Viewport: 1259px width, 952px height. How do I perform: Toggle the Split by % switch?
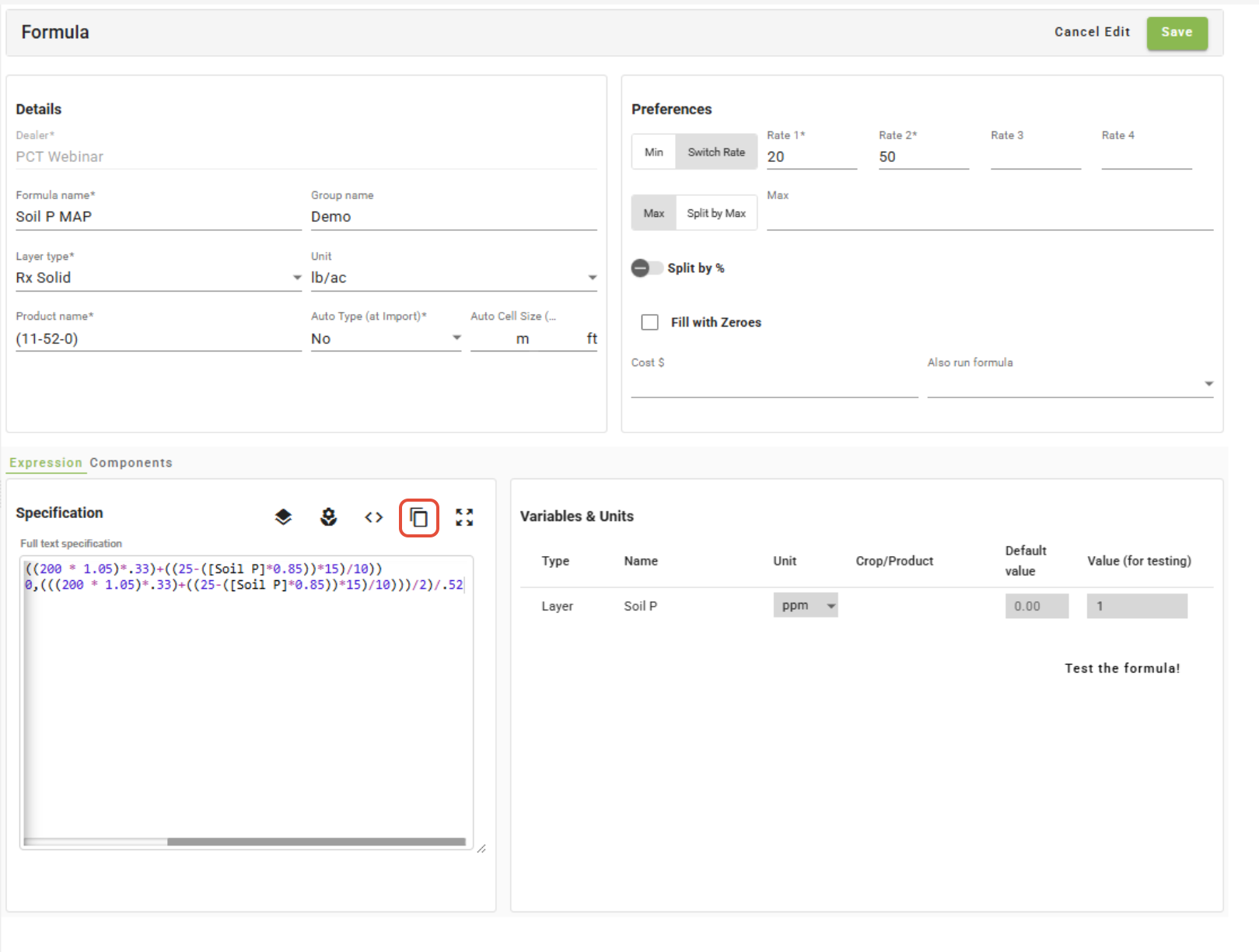(646, 268)
